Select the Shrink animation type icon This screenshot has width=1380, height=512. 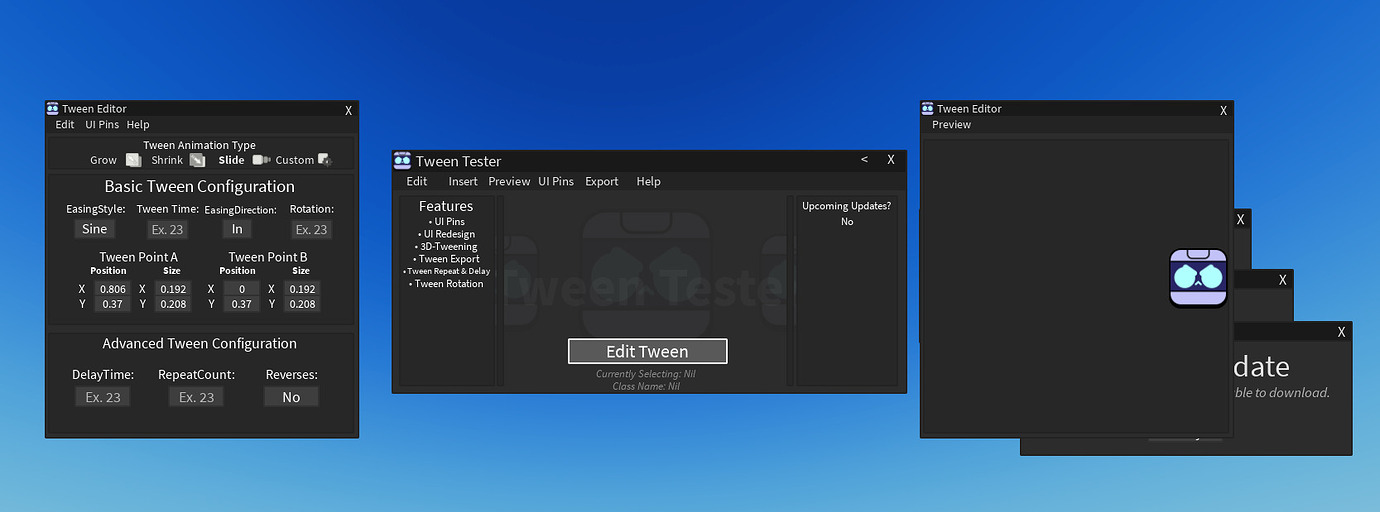coord(197,160)
